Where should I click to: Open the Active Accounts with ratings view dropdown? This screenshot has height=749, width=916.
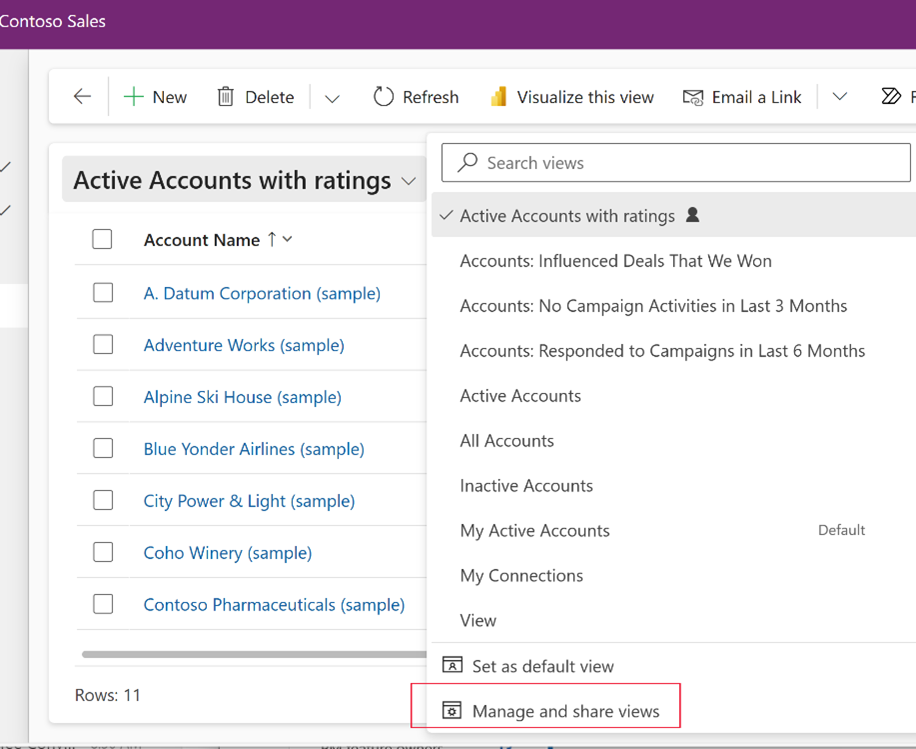click(x=408, y=181)
